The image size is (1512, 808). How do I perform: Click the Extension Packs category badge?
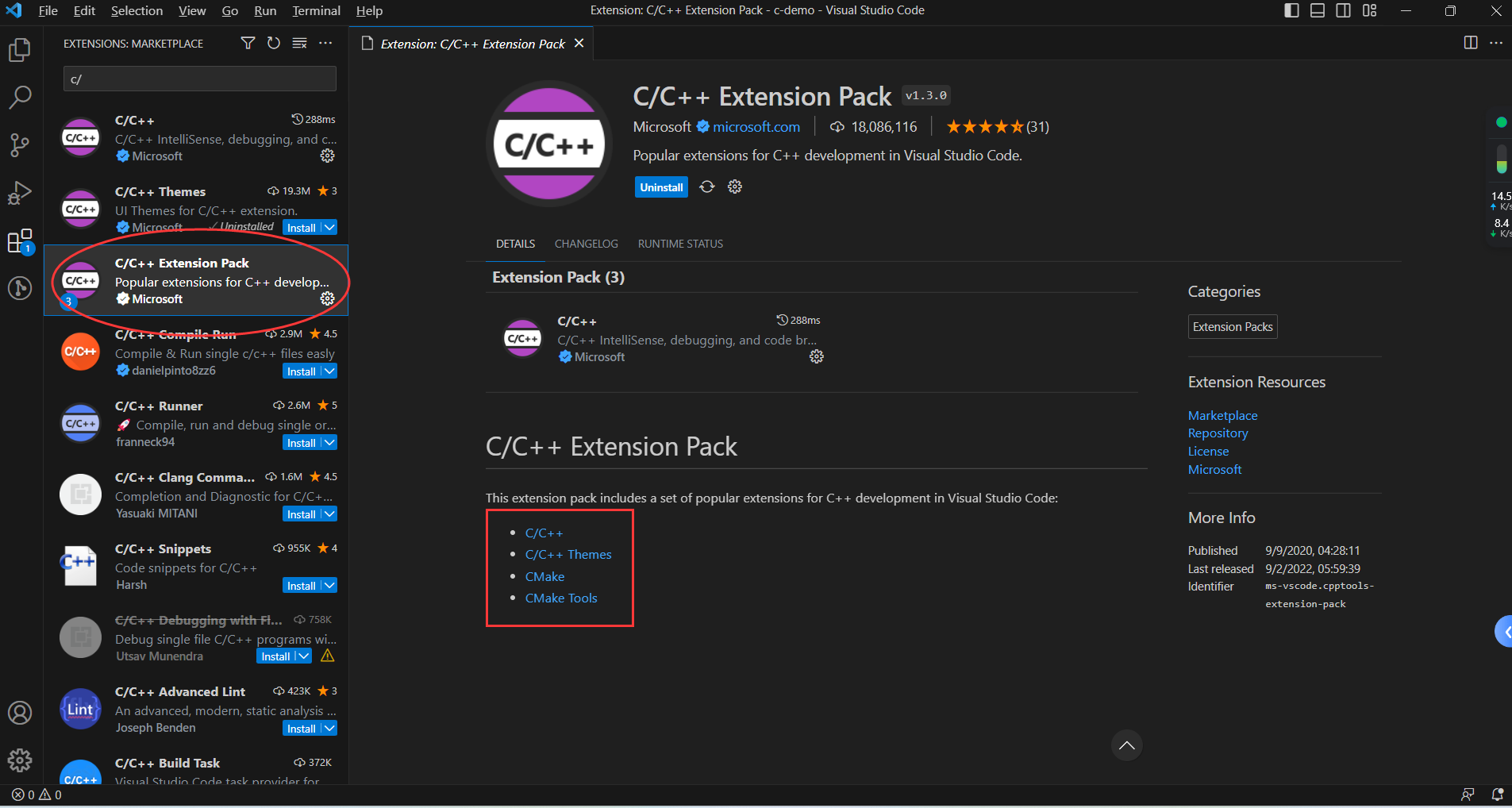coord(1233,326)
